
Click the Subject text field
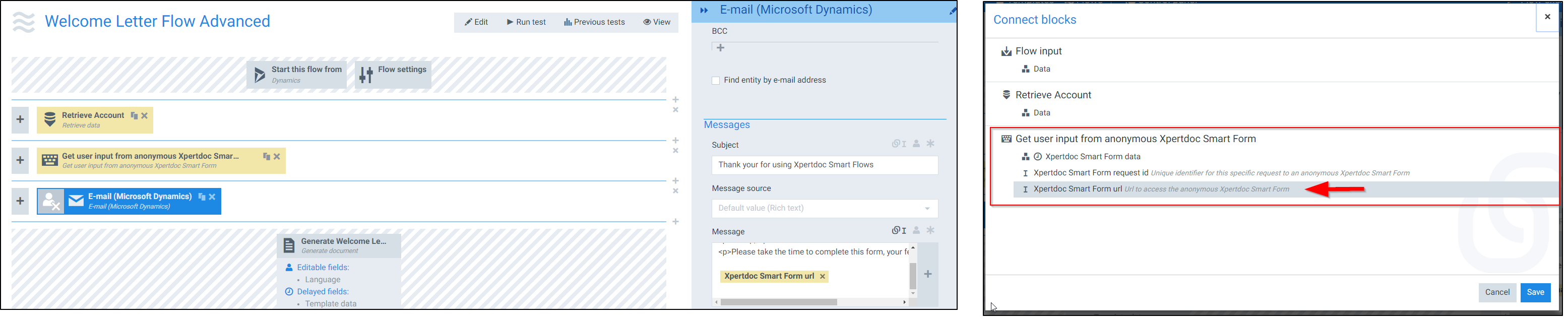825,165
